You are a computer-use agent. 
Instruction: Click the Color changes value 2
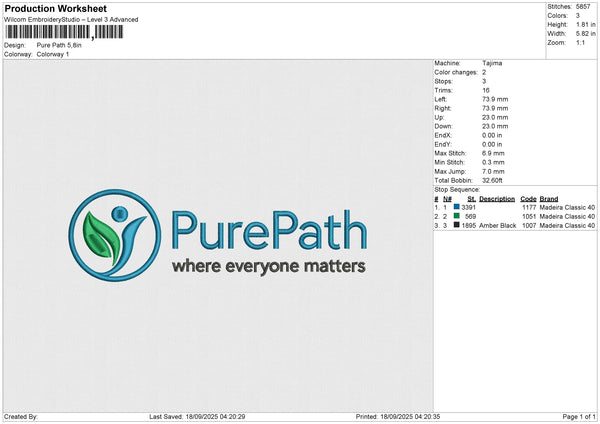click(484, 72)
